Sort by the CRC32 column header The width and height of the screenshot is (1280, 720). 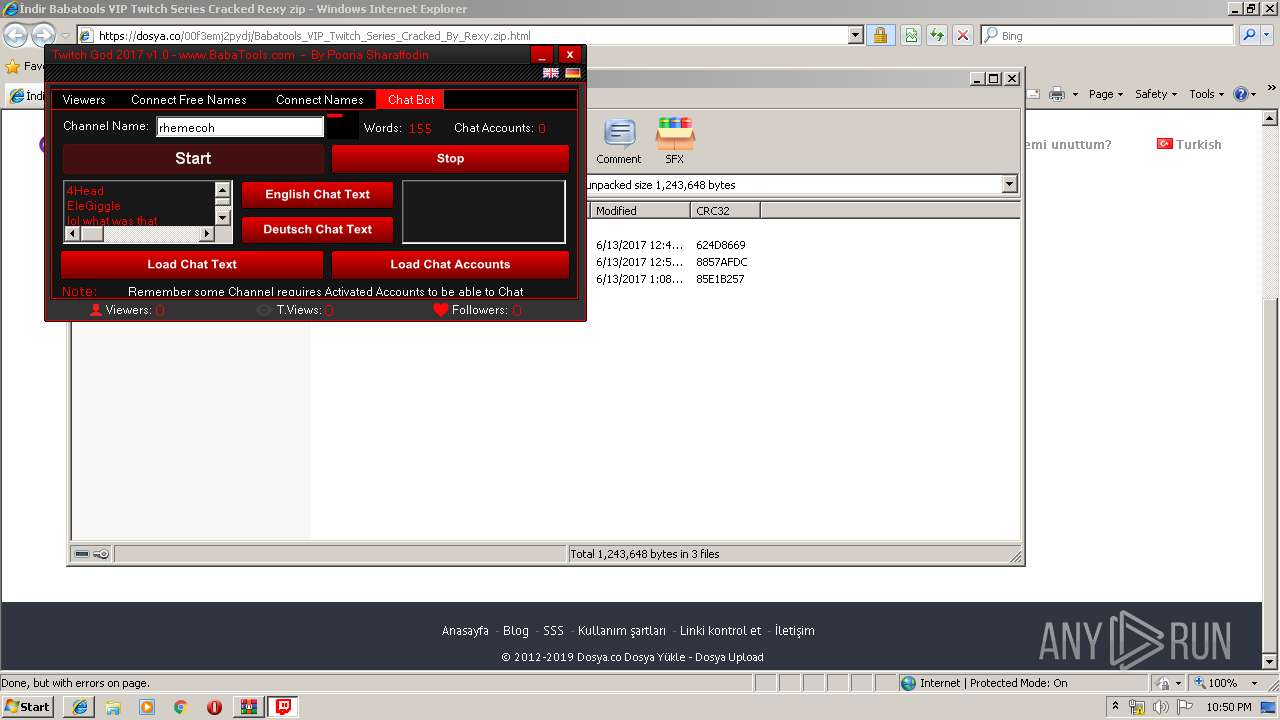(x=725, y=211)
